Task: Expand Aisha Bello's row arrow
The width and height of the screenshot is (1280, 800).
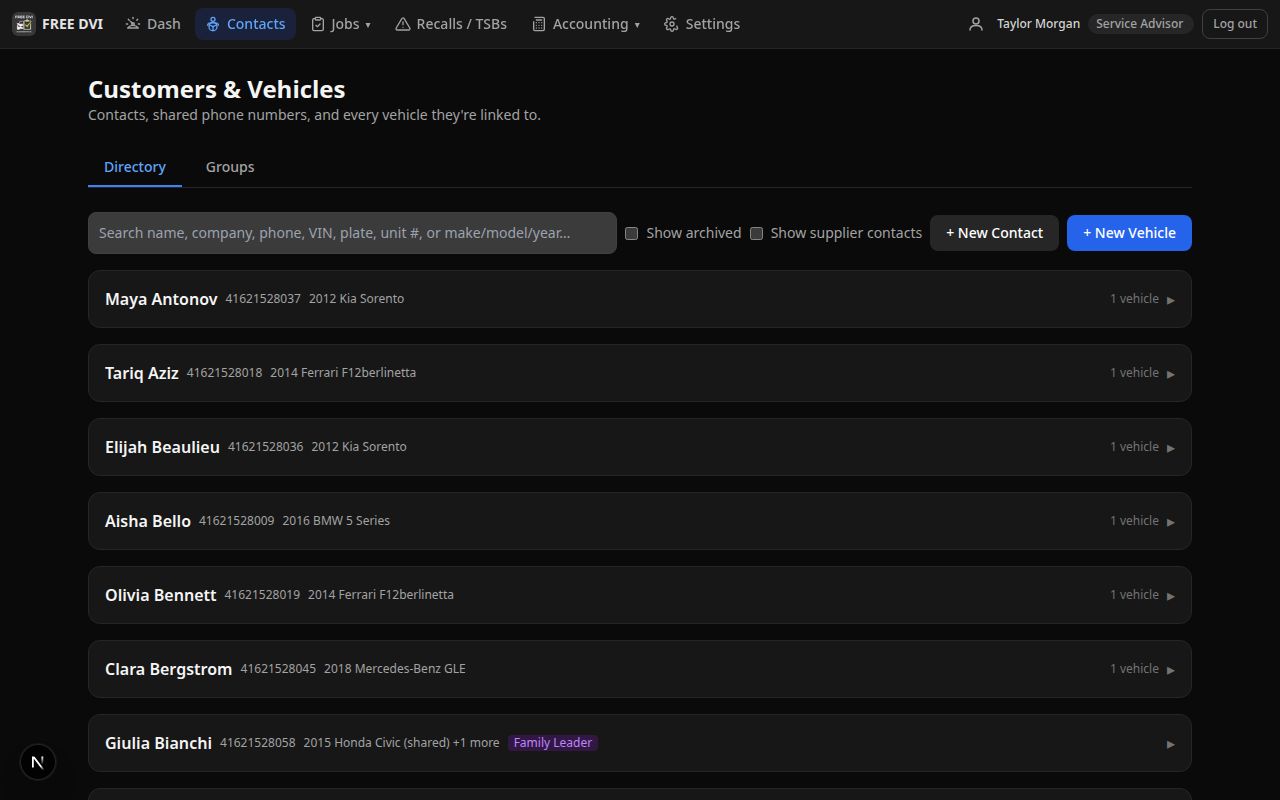Action: [x=1171, y=522]
